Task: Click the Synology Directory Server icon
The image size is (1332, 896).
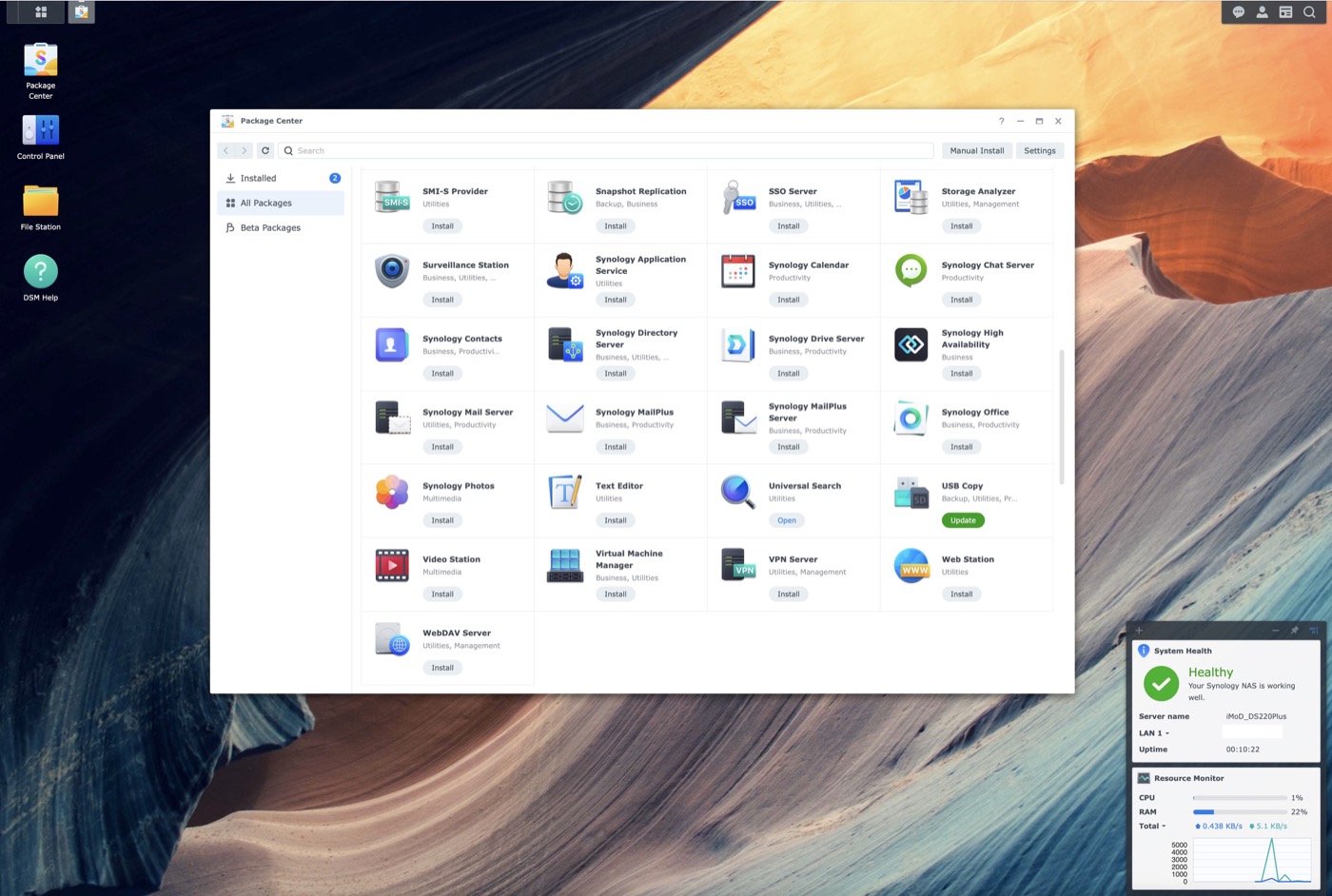Action: [565, 344]
